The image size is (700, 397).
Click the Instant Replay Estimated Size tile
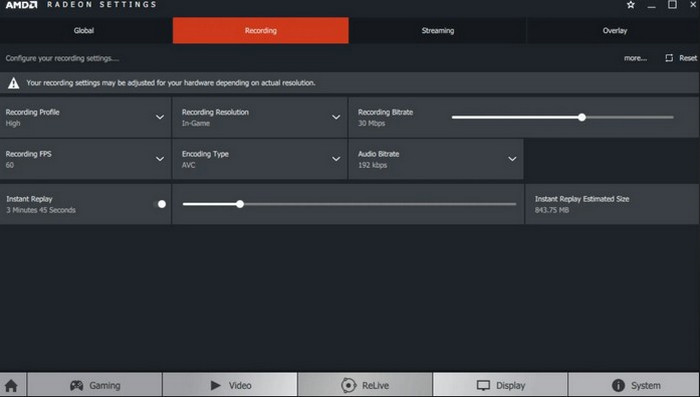coord(612,204)
